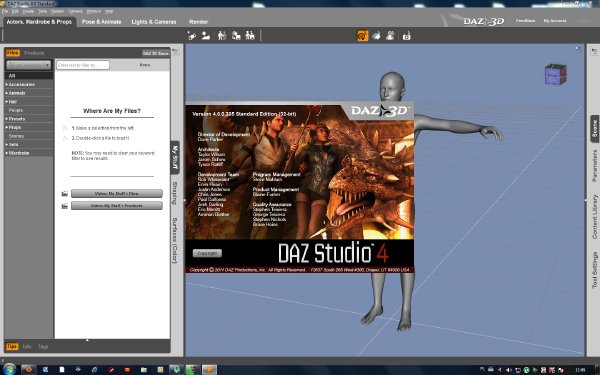Select the orange highlighted tool icon in the toolbar
The width and height of the screenshot is (600, 375).
click(362, 36)
